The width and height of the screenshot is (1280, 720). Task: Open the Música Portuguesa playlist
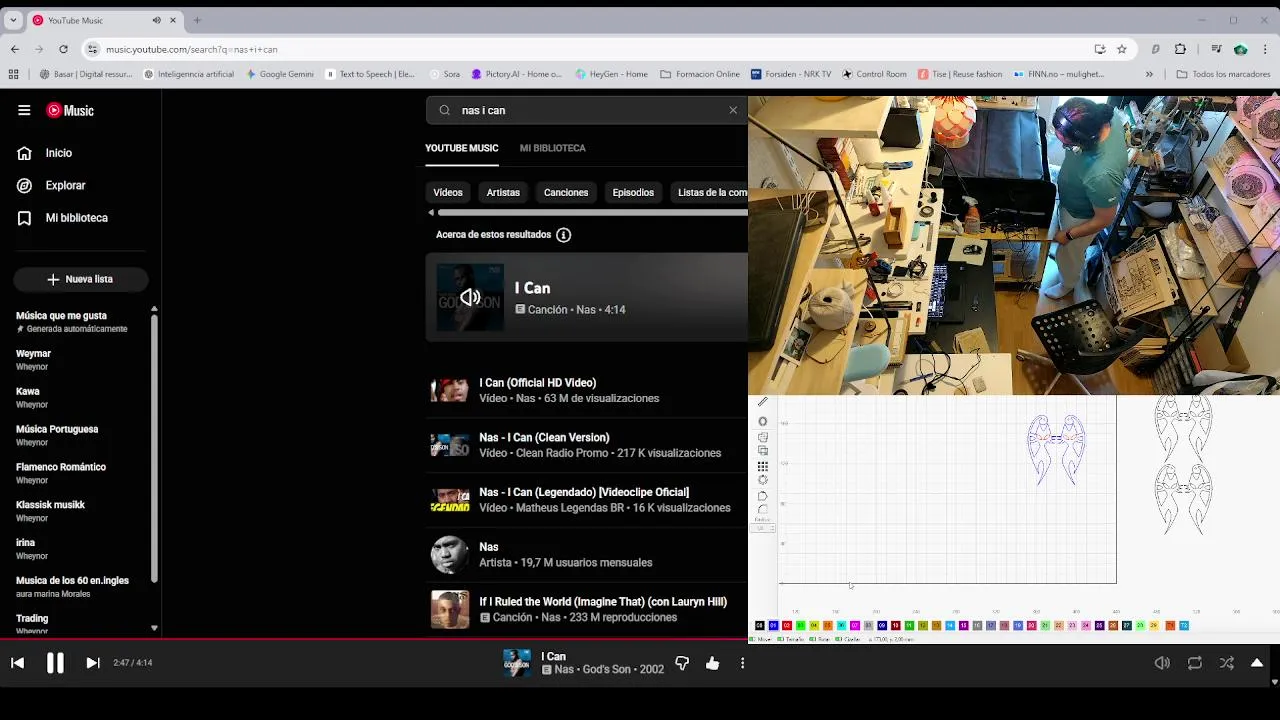(57, 435)
